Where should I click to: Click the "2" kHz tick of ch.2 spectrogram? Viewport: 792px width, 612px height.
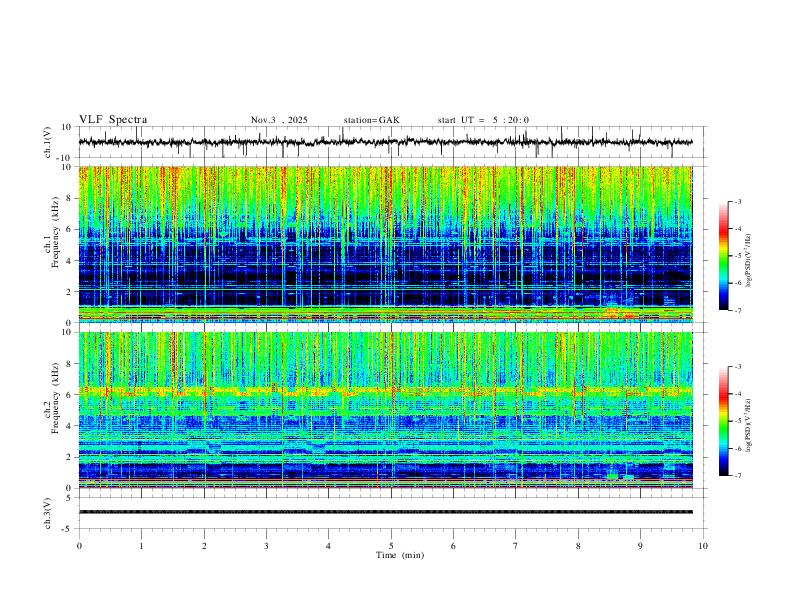(x=69, y=457)
